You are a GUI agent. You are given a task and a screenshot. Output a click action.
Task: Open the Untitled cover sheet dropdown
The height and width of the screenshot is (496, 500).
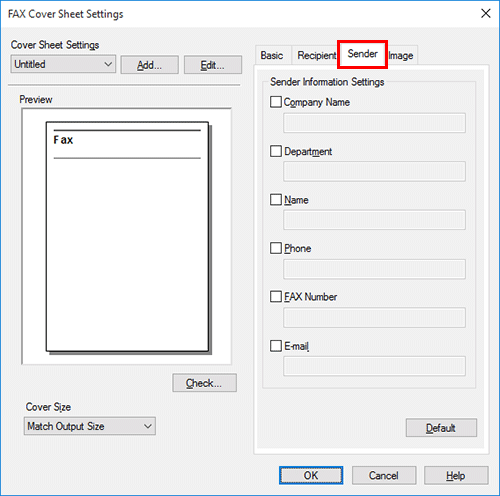(63, 64)
